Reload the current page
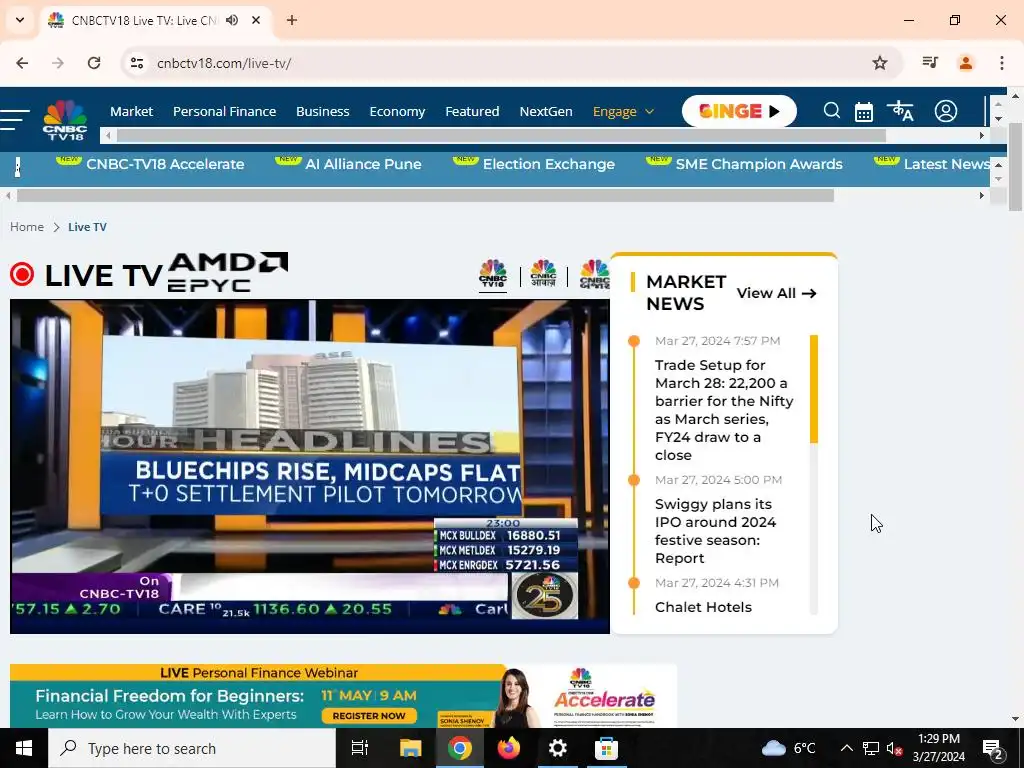 click(x=94, y=63)
